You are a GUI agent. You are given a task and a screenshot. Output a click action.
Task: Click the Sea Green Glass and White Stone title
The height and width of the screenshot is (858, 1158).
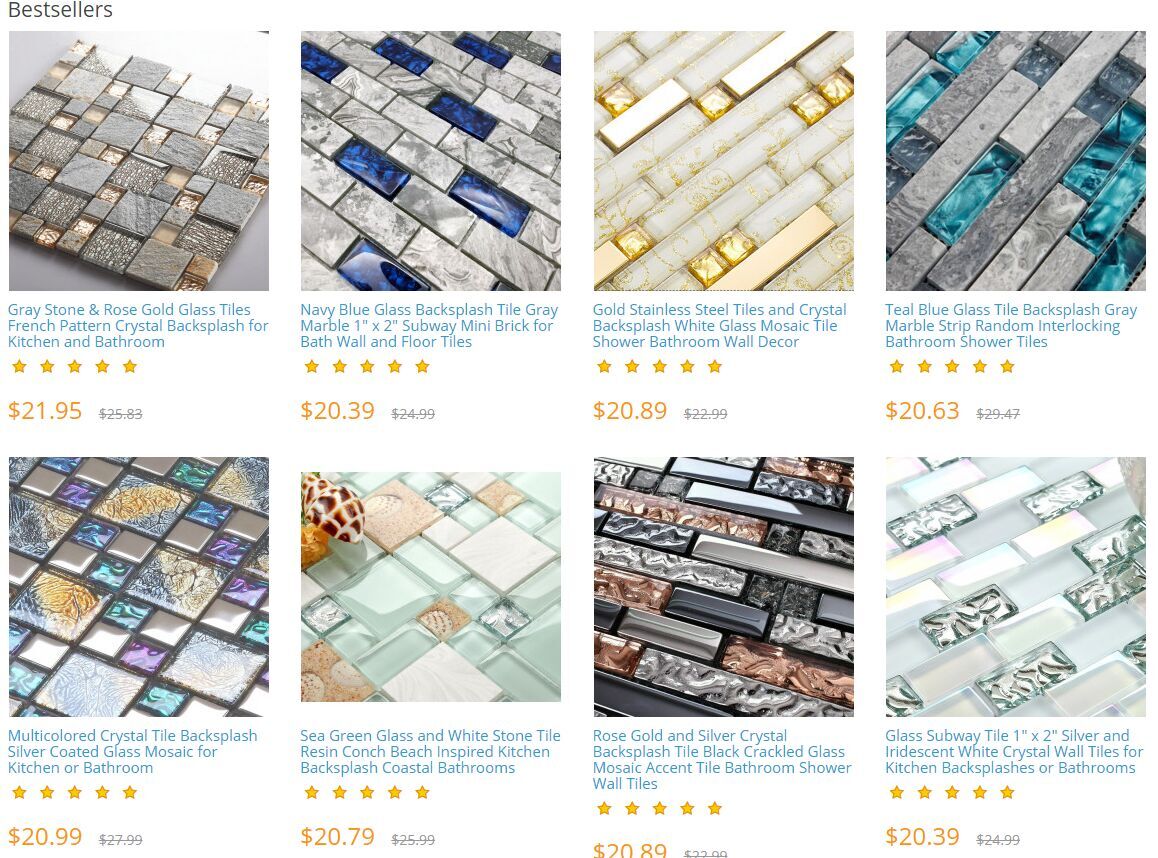[431, 752]
